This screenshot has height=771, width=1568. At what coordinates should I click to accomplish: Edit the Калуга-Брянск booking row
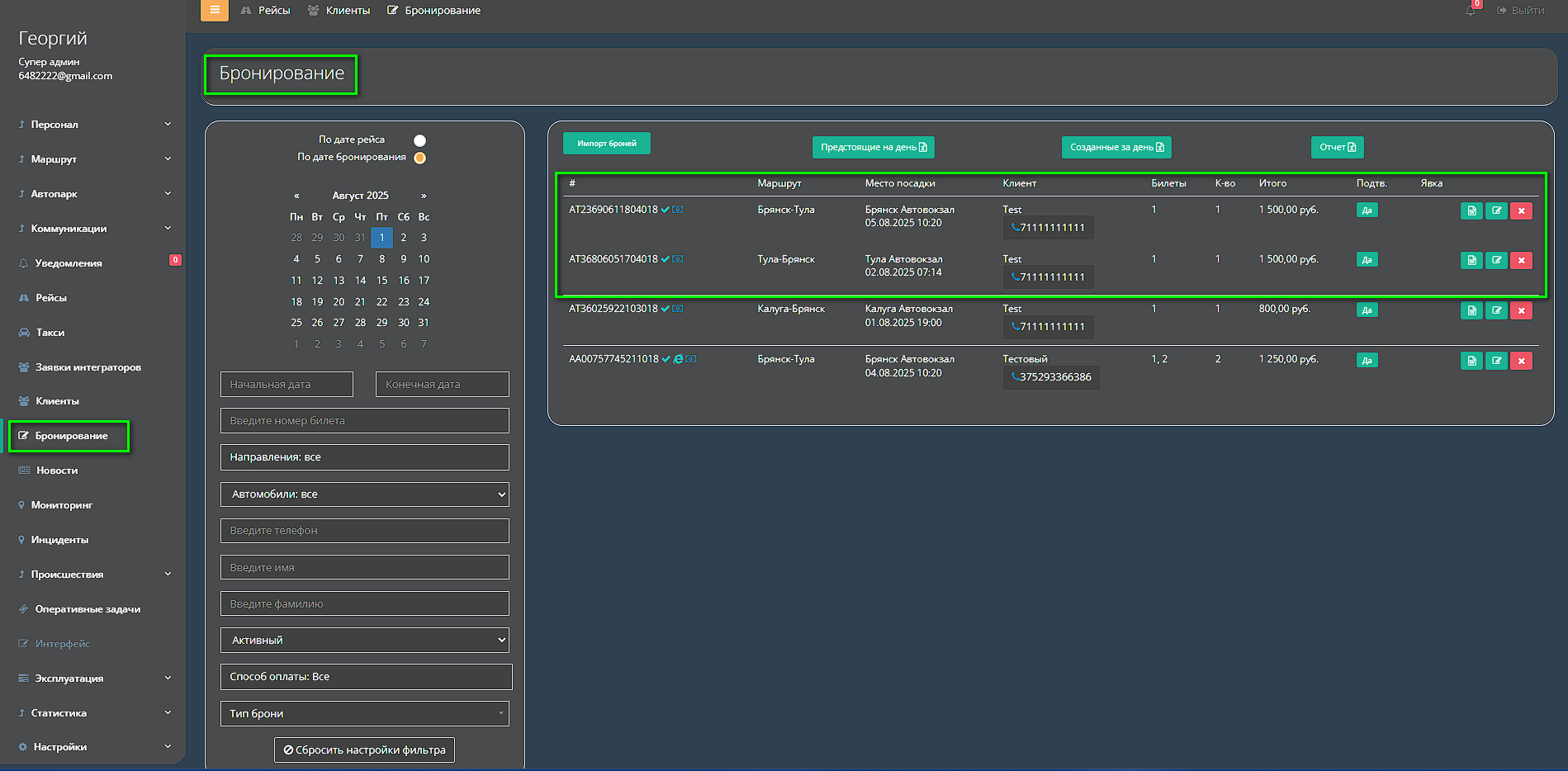point(1496,310)
